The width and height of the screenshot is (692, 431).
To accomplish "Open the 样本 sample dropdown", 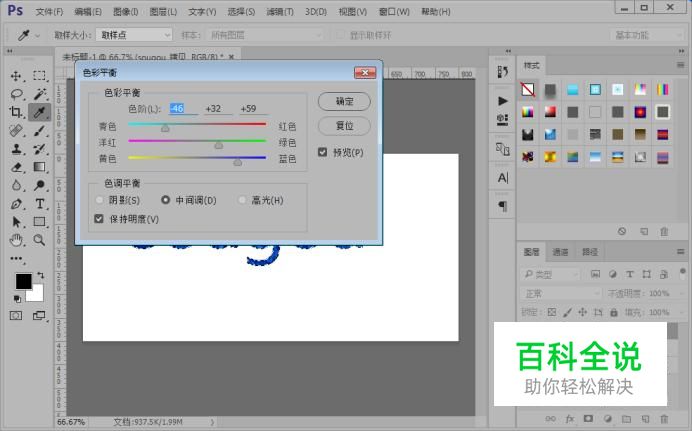I will point(264,35).
